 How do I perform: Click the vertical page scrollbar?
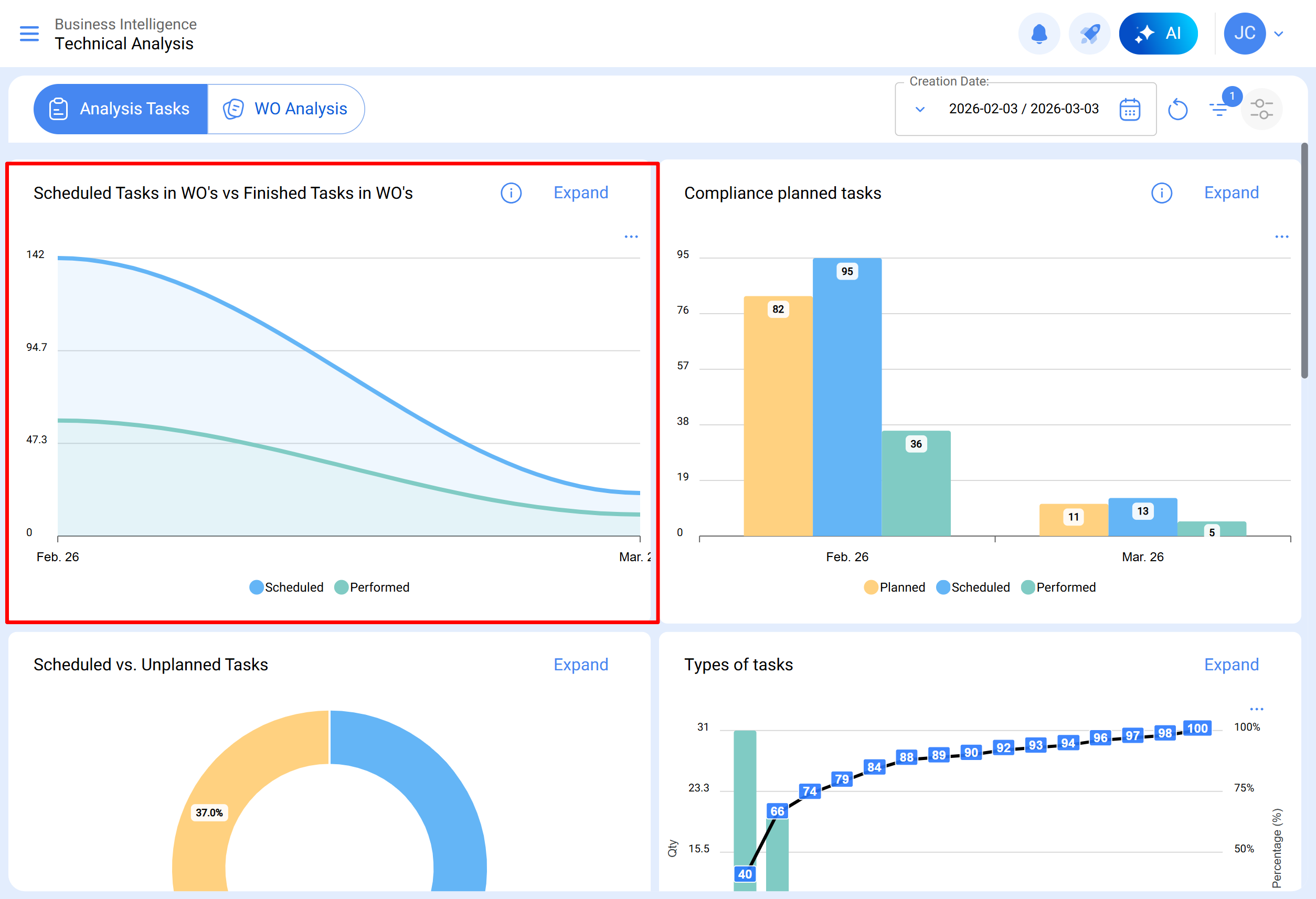1304,260
